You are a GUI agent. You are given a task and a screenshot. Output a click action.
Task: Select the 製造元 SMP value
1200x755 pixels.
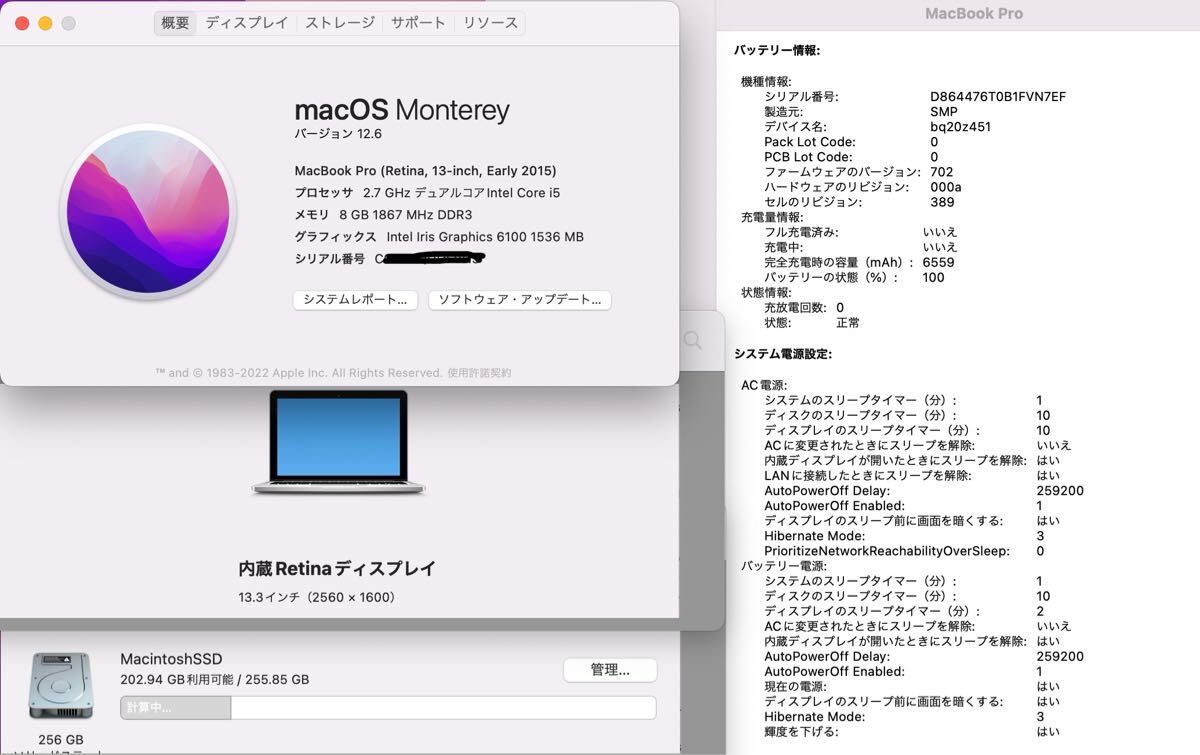coord(944,112)
